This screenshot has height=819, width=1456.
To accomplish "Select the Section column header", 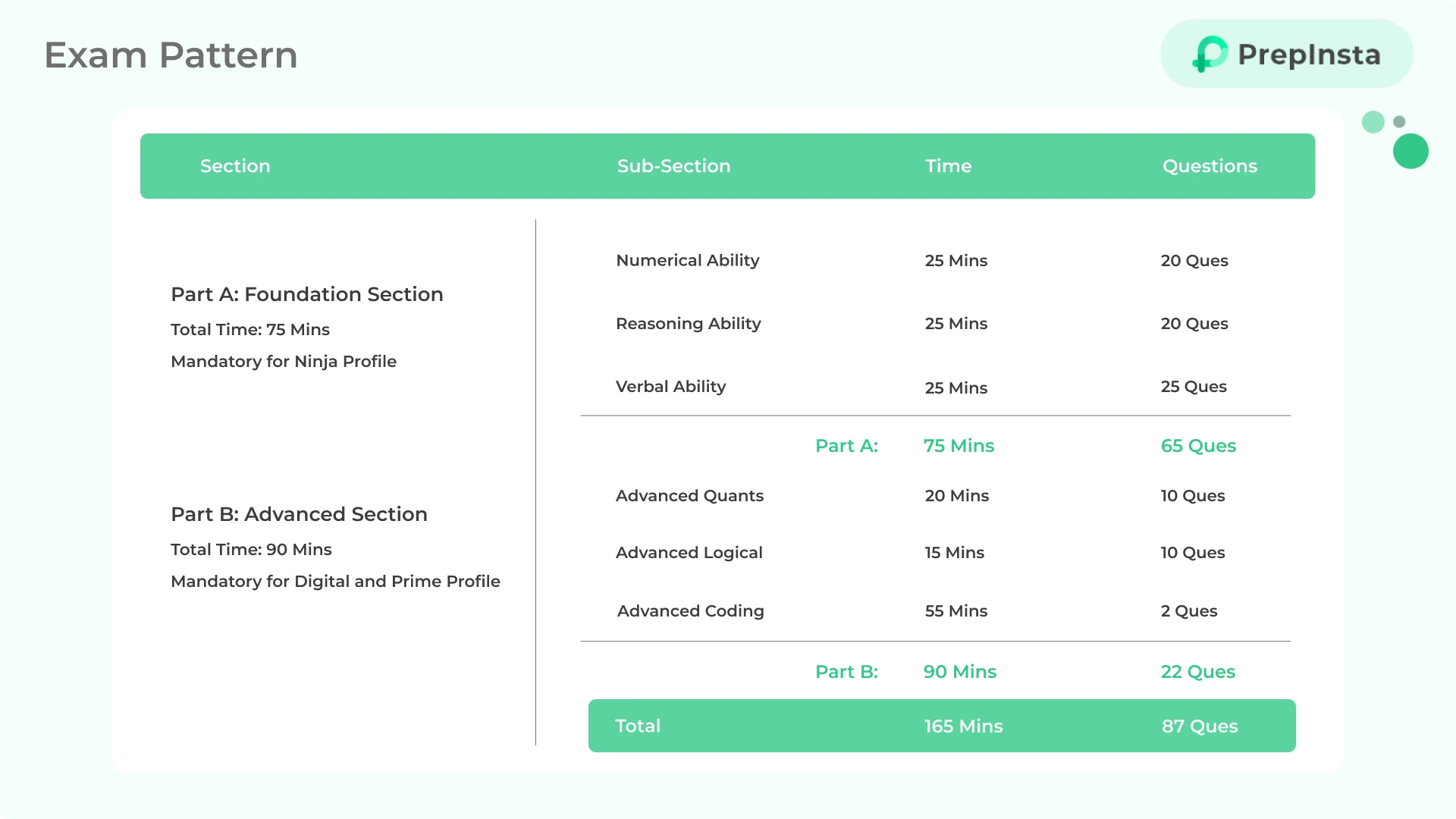I will [235, 166].
